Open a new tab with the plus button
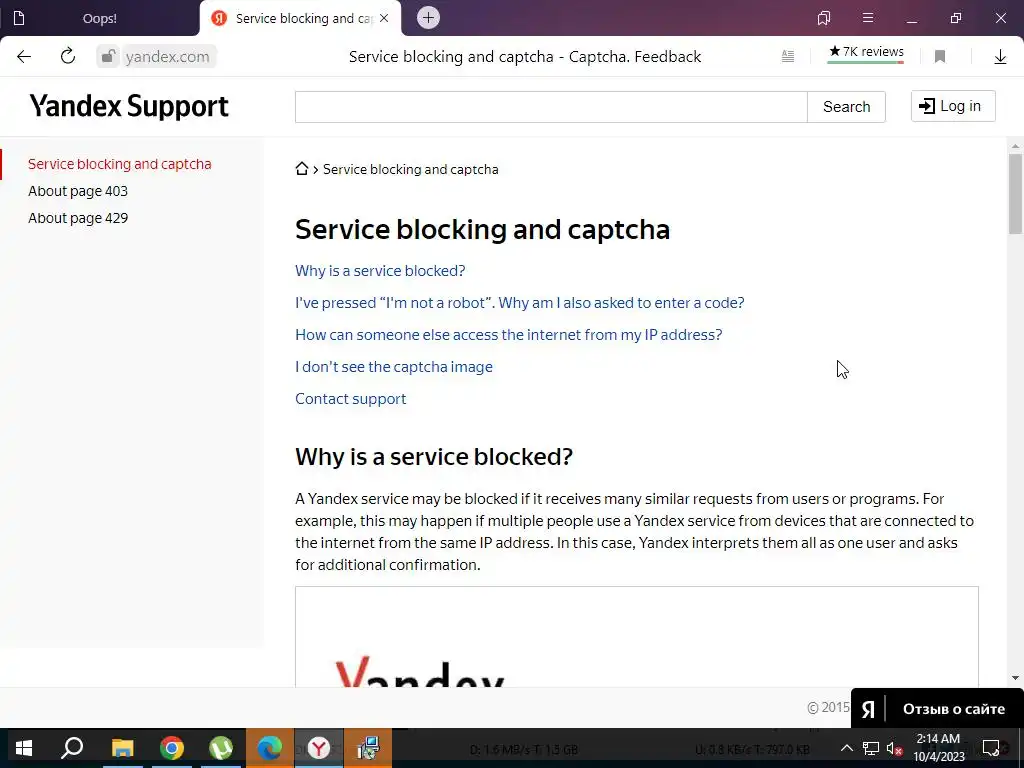This screenshot has width=1024, height=768. [x=428, y=18]
